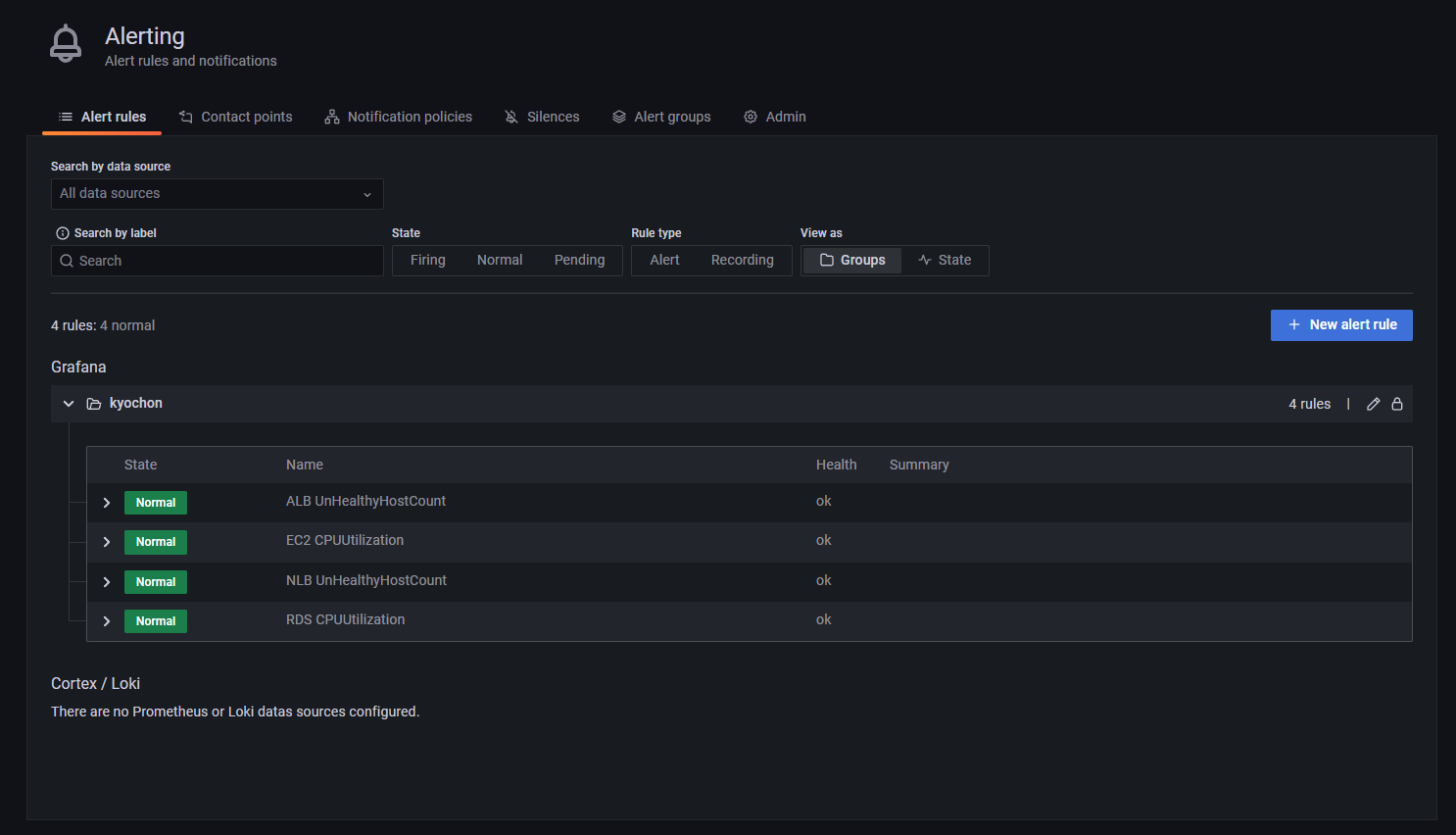This screenshot has height=835, width=1456.
Task: Switch to the Admin tab
Action: click(774, 117)
